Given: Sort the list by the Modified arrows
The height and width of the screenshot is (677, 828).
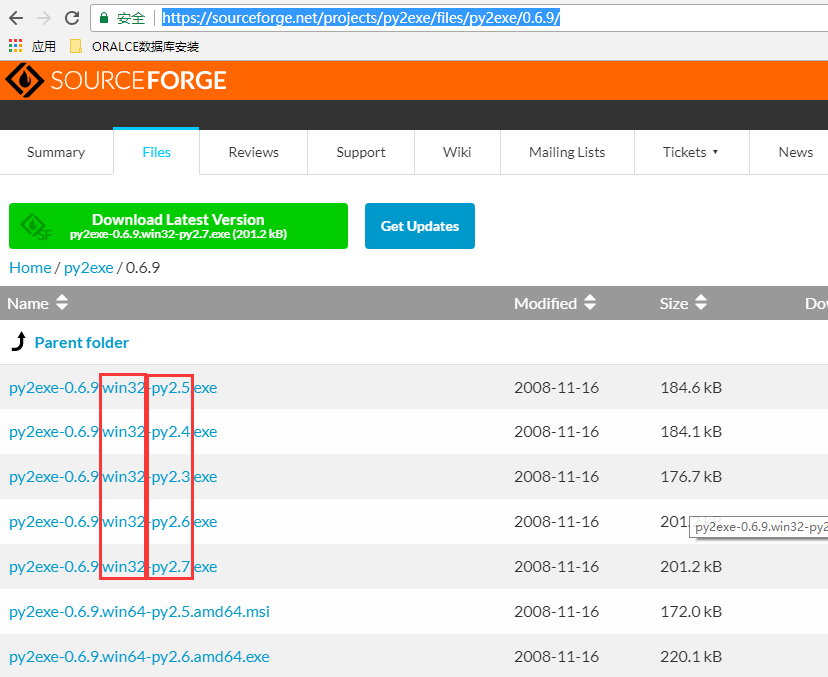Looking at the screenshot, I should point(590,303).
